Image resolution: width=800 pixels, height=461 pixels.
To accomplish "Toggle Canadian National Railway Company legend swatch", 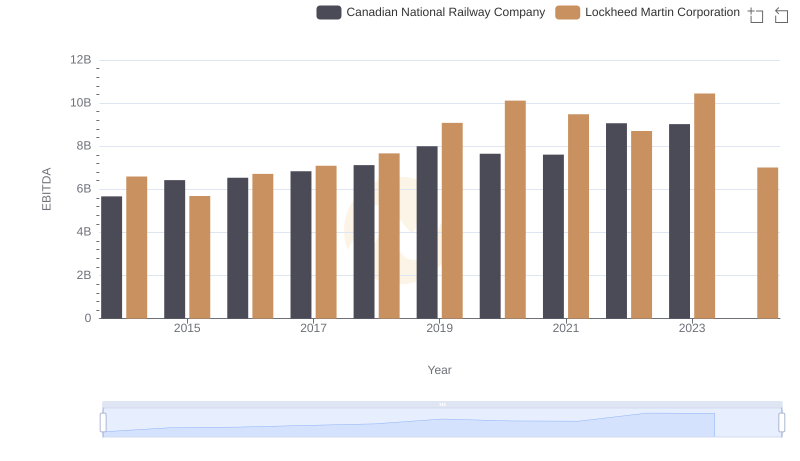I will point(329,12).
